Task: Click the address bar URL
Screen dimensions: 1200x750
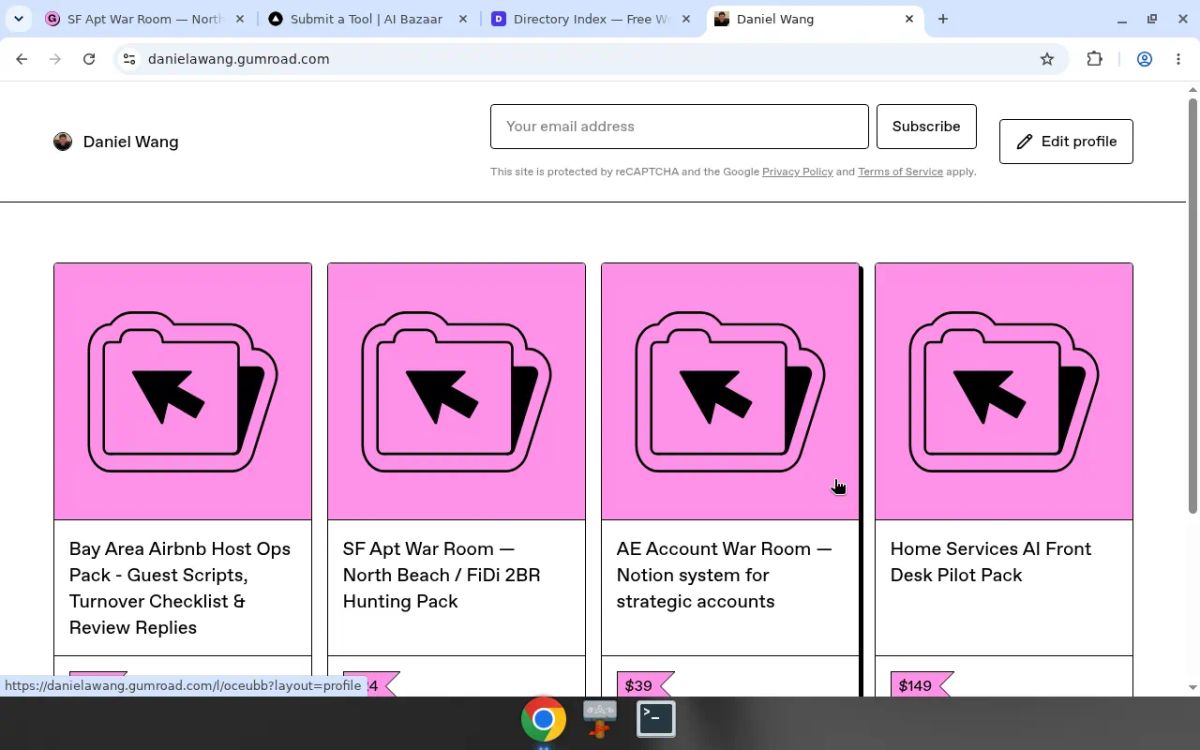Action: (x=238, y=59)
